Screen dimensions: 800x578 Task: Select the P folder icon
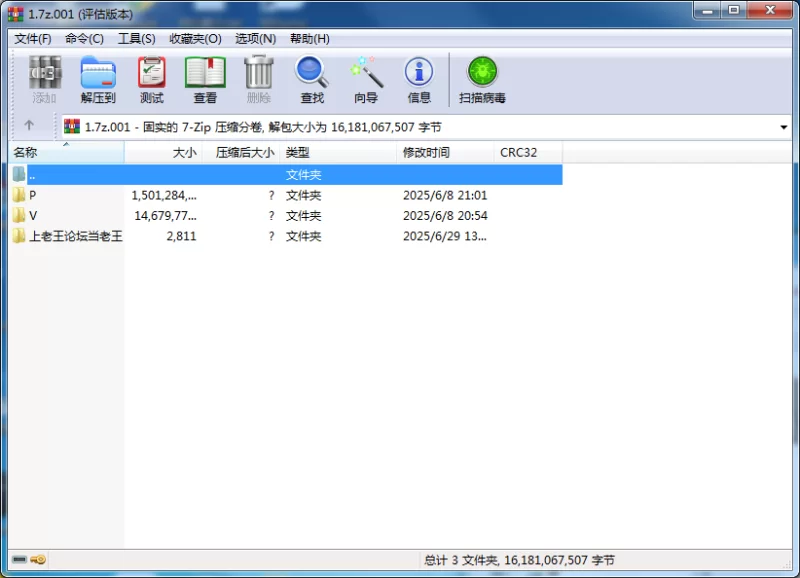(x=19, y=195)
